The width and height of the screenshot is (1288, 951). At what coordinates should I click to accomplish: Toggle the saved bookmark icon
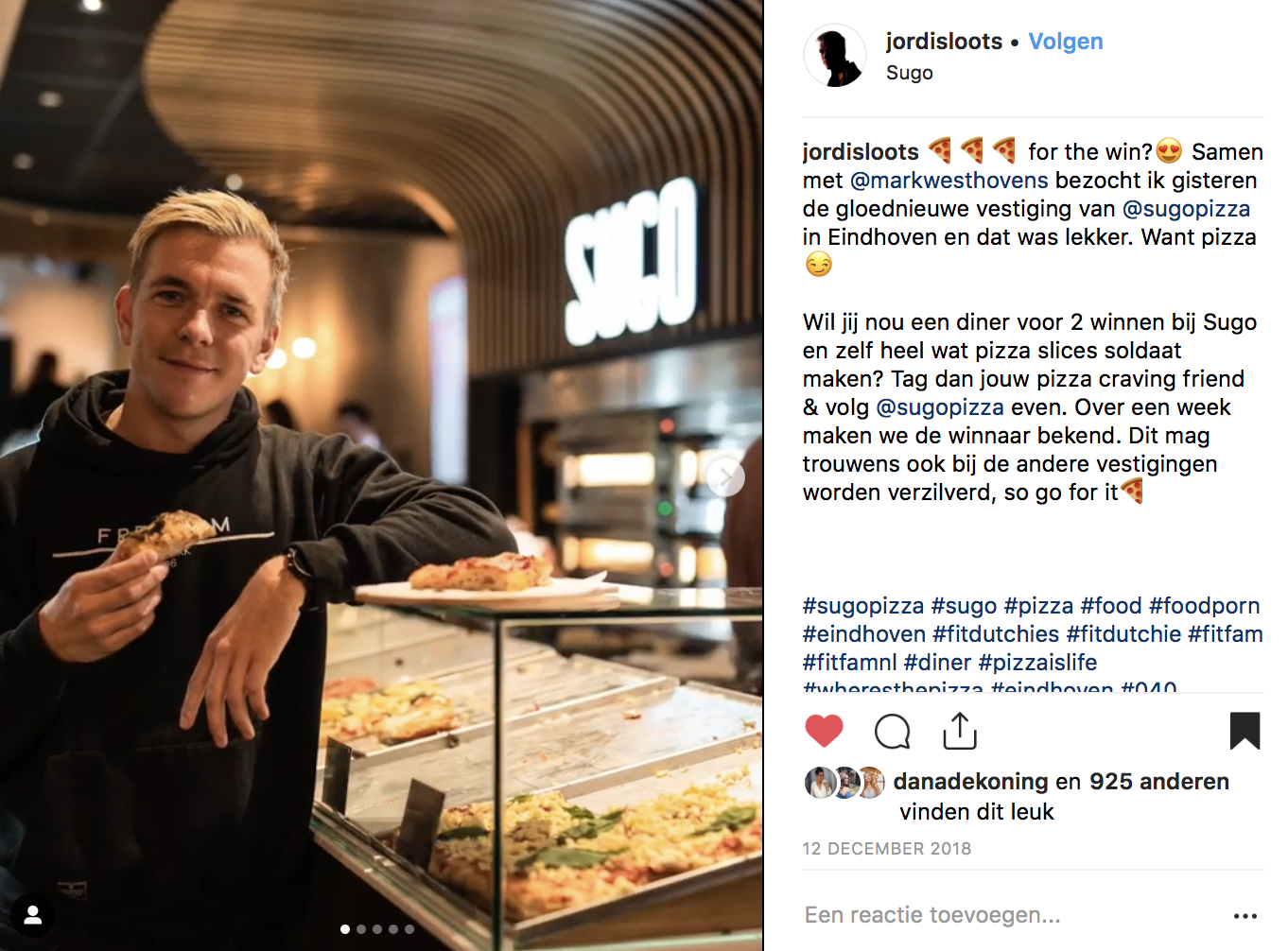[1244, 731]
